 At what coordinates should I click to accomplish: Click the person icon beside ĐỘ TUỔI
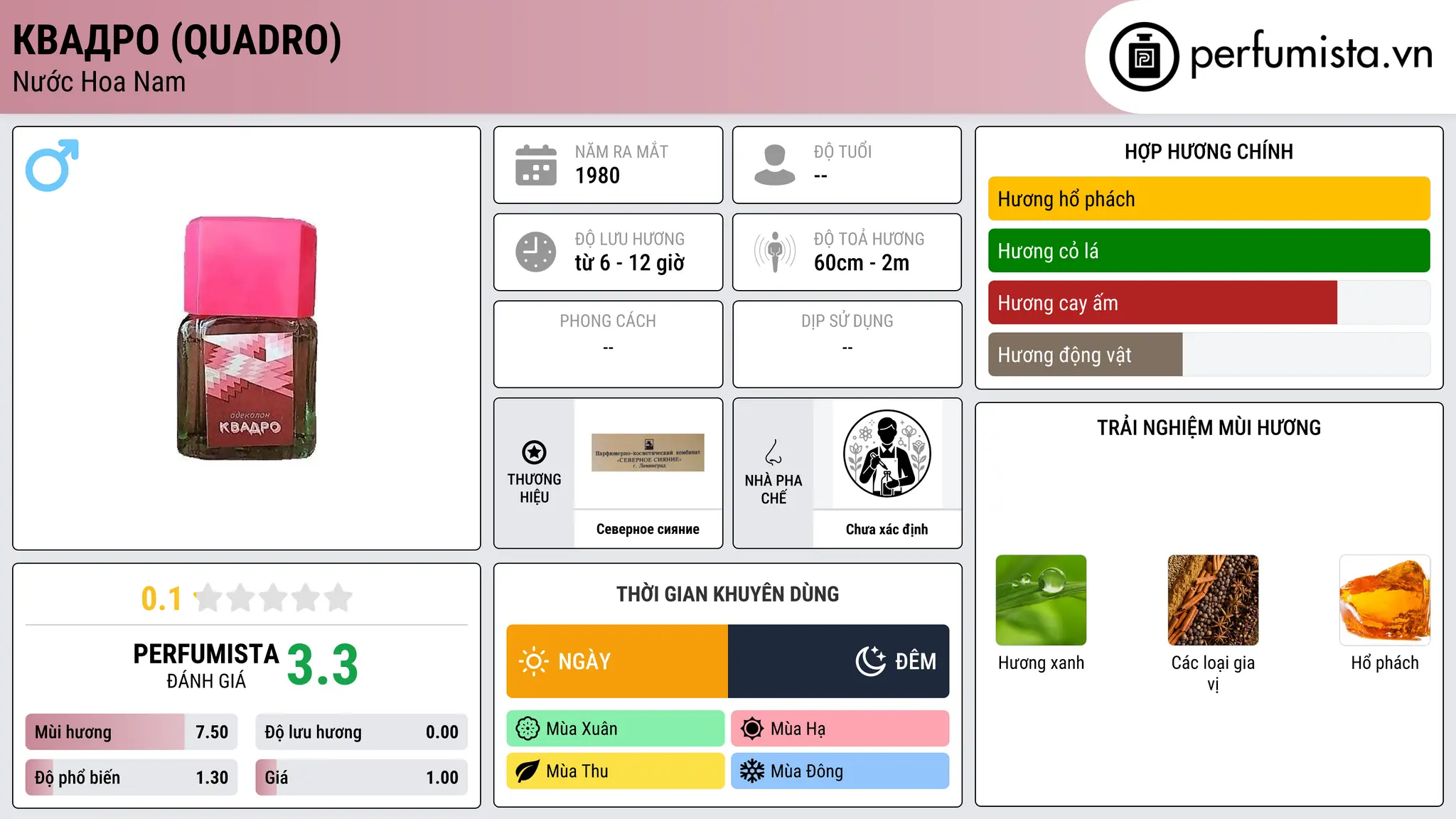(774, 165)
